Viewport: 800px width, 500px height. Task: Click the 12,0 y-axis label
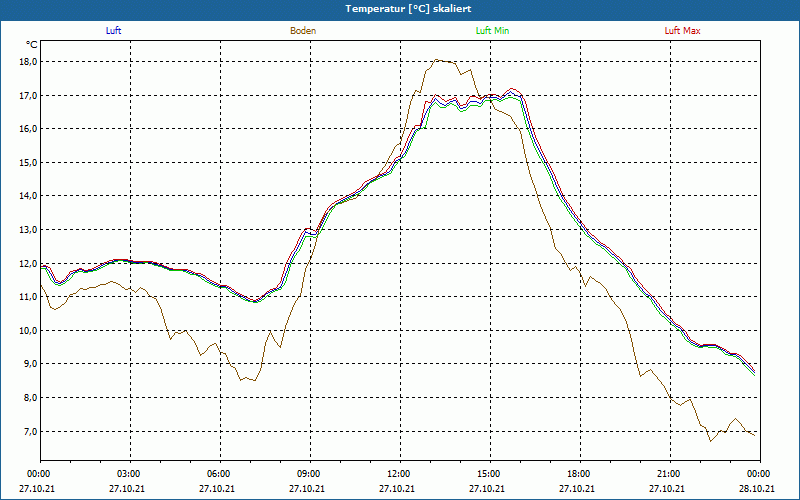28,263
